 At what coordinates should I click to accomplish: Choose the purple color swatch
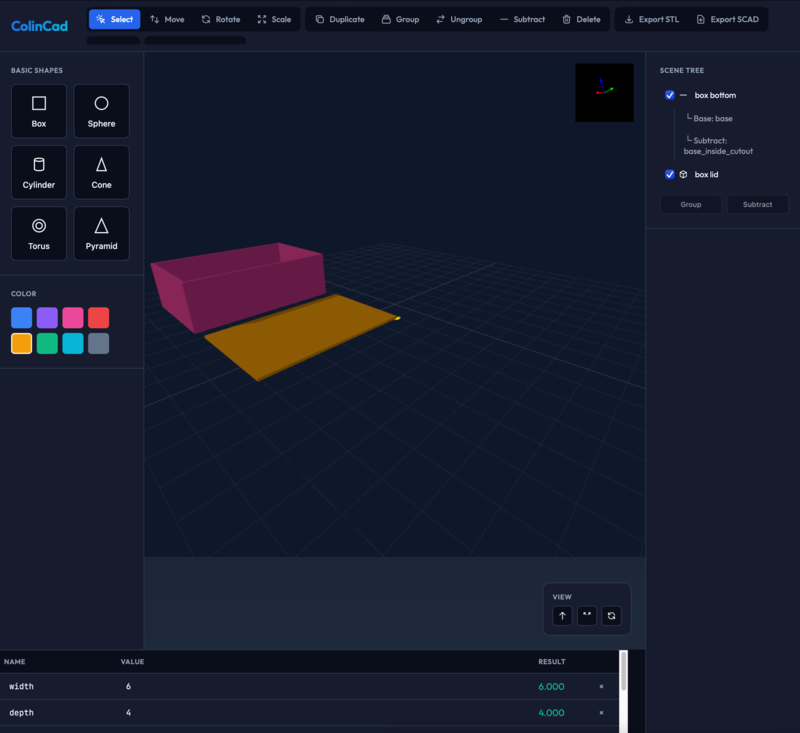pyautogui.click(x=47, y=318)
